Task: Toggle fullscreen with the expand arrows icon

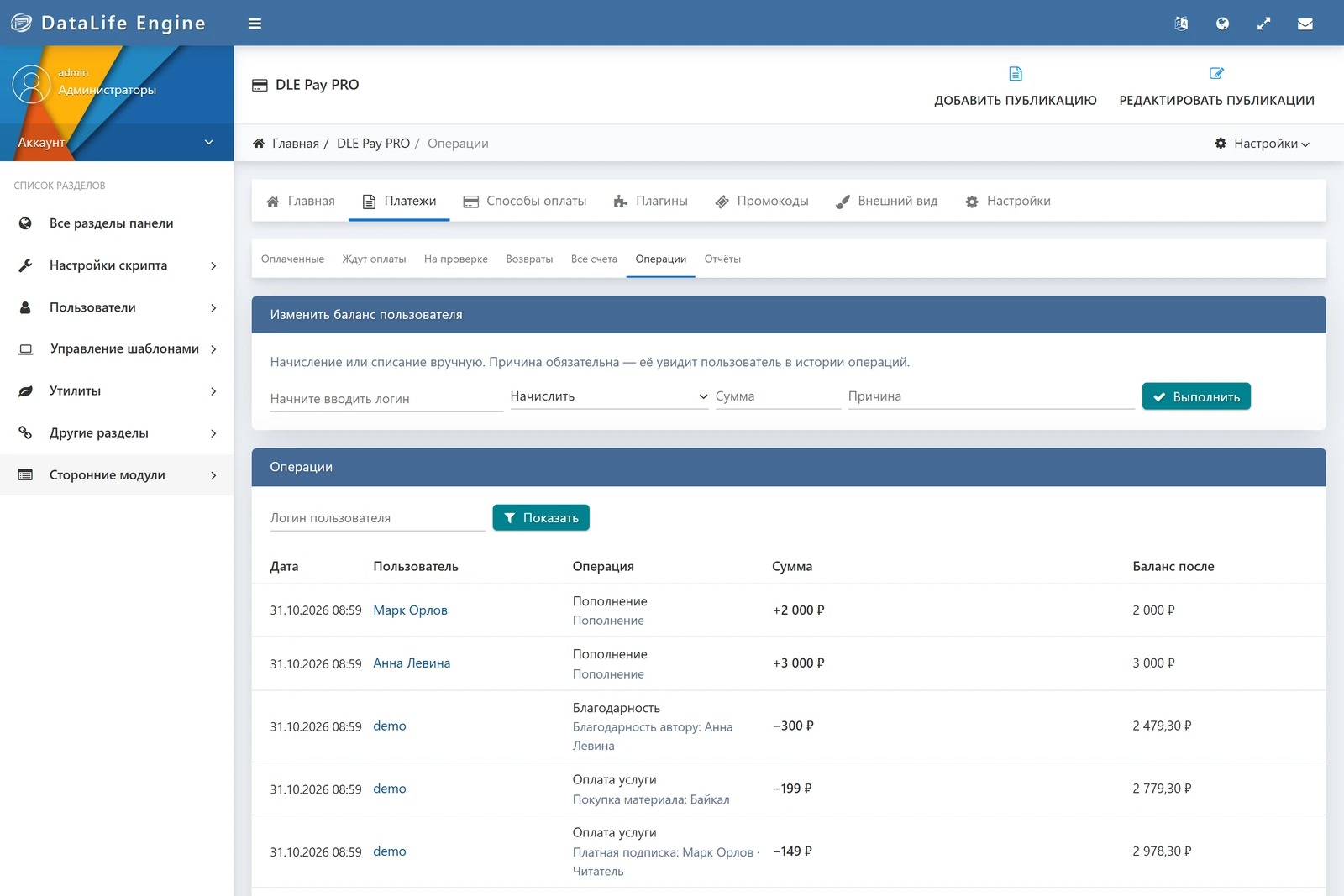Action: [1263, 24]
